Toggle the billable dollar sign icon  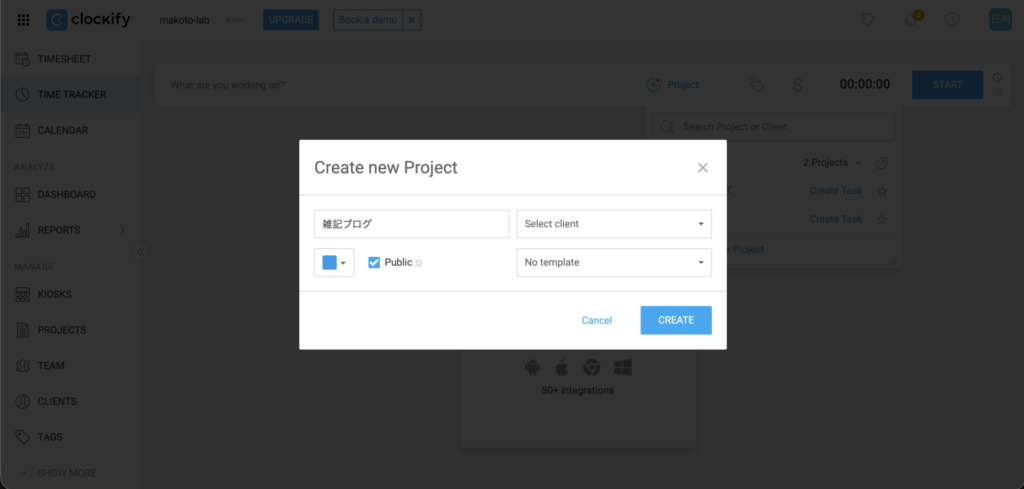tap(797, 85)
